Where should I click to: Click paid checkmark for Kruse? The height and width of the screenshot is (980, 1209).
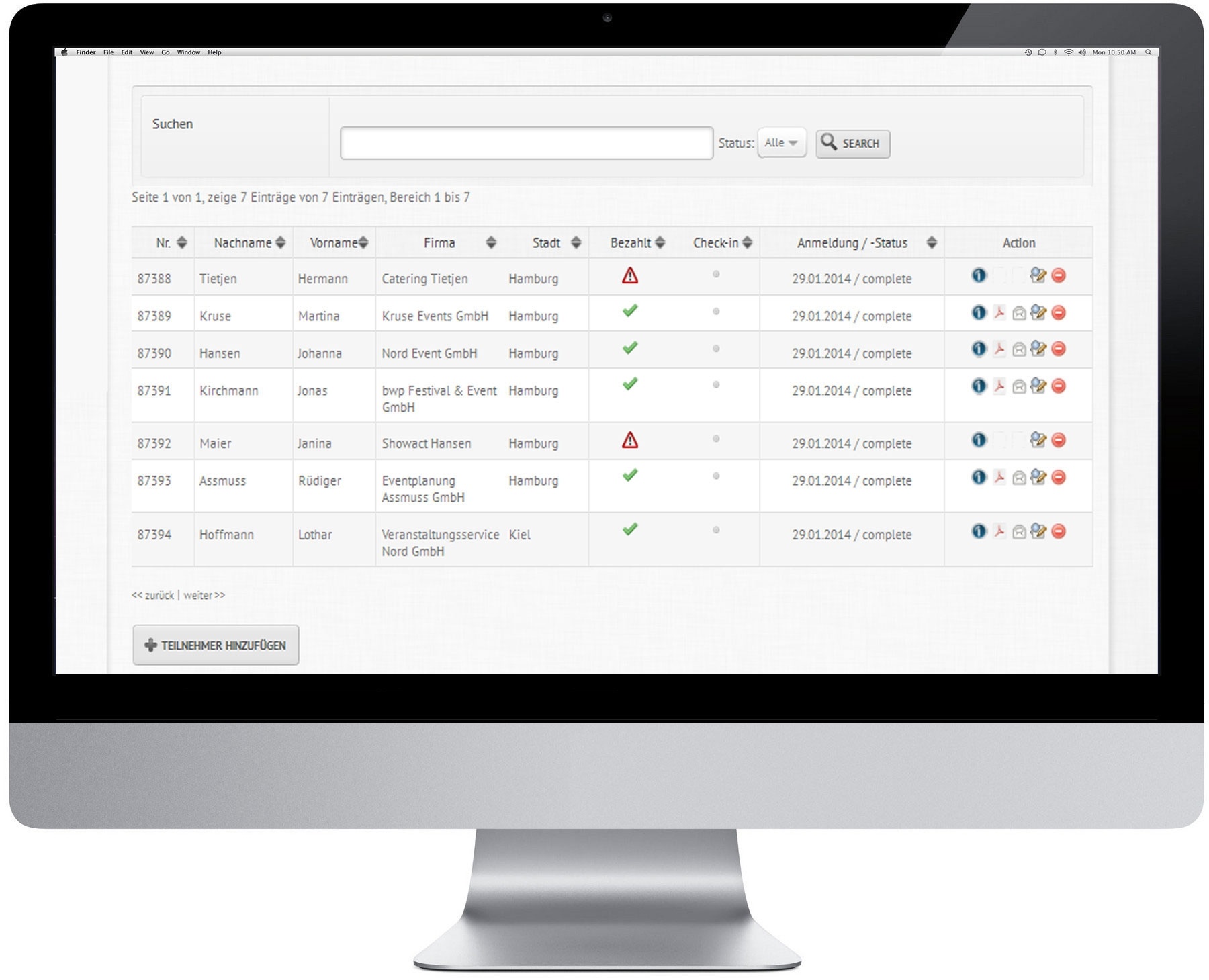629,311
